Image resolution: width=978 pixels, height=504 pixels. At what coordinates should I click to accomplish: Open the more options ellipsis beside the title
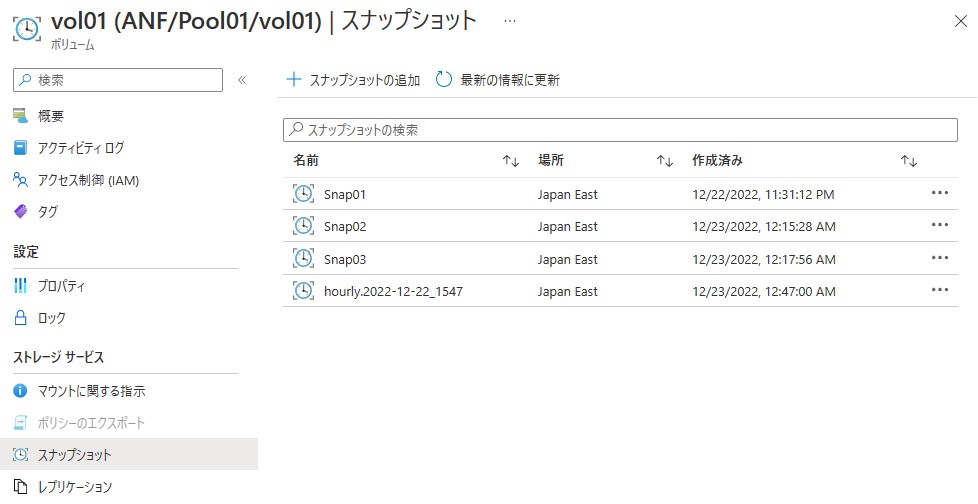coord(510,21)
